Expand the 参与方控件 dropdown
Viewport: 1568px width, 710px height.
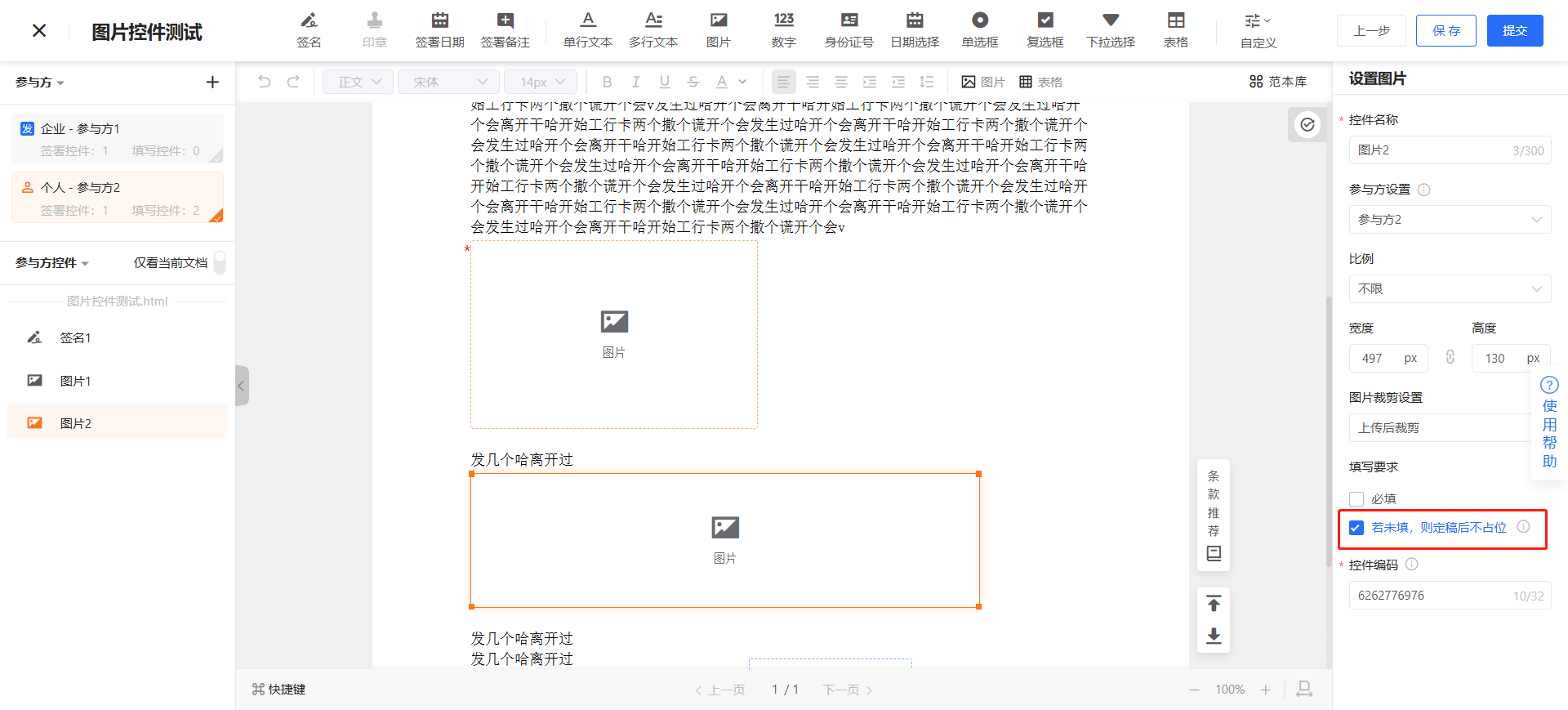click(52, 263)
